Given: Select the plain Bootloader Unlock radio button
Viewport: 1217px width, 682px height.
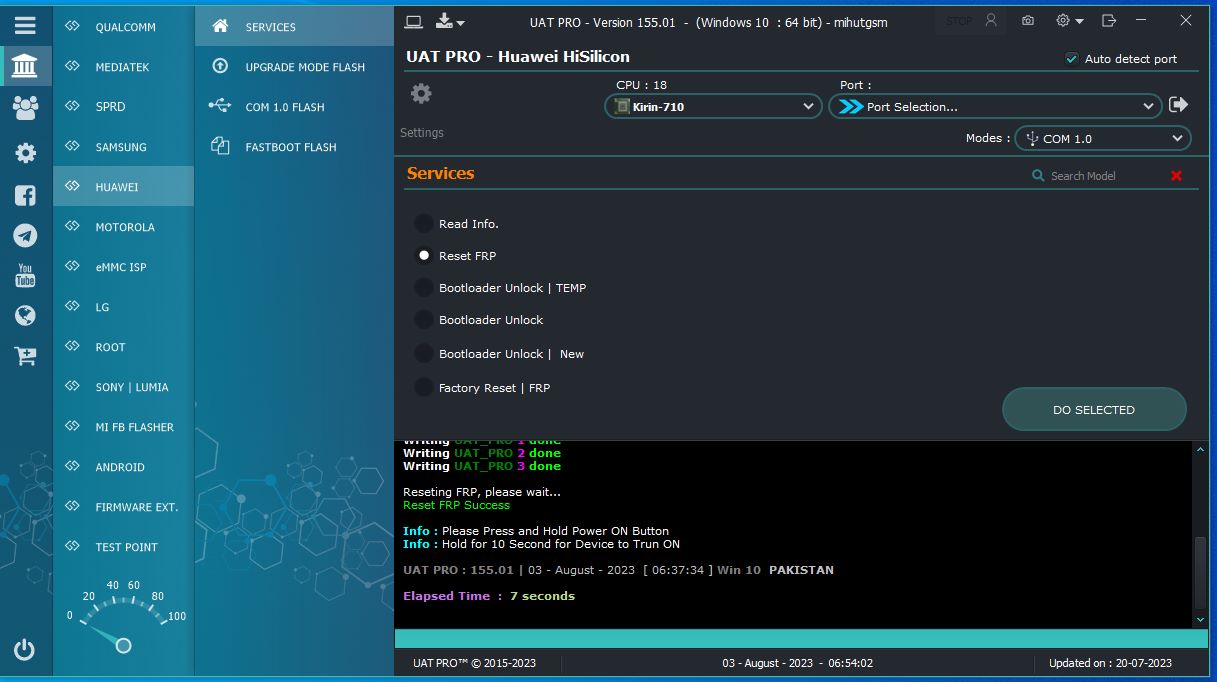Looking at the screenshot, I should click(x=424, y=320).
